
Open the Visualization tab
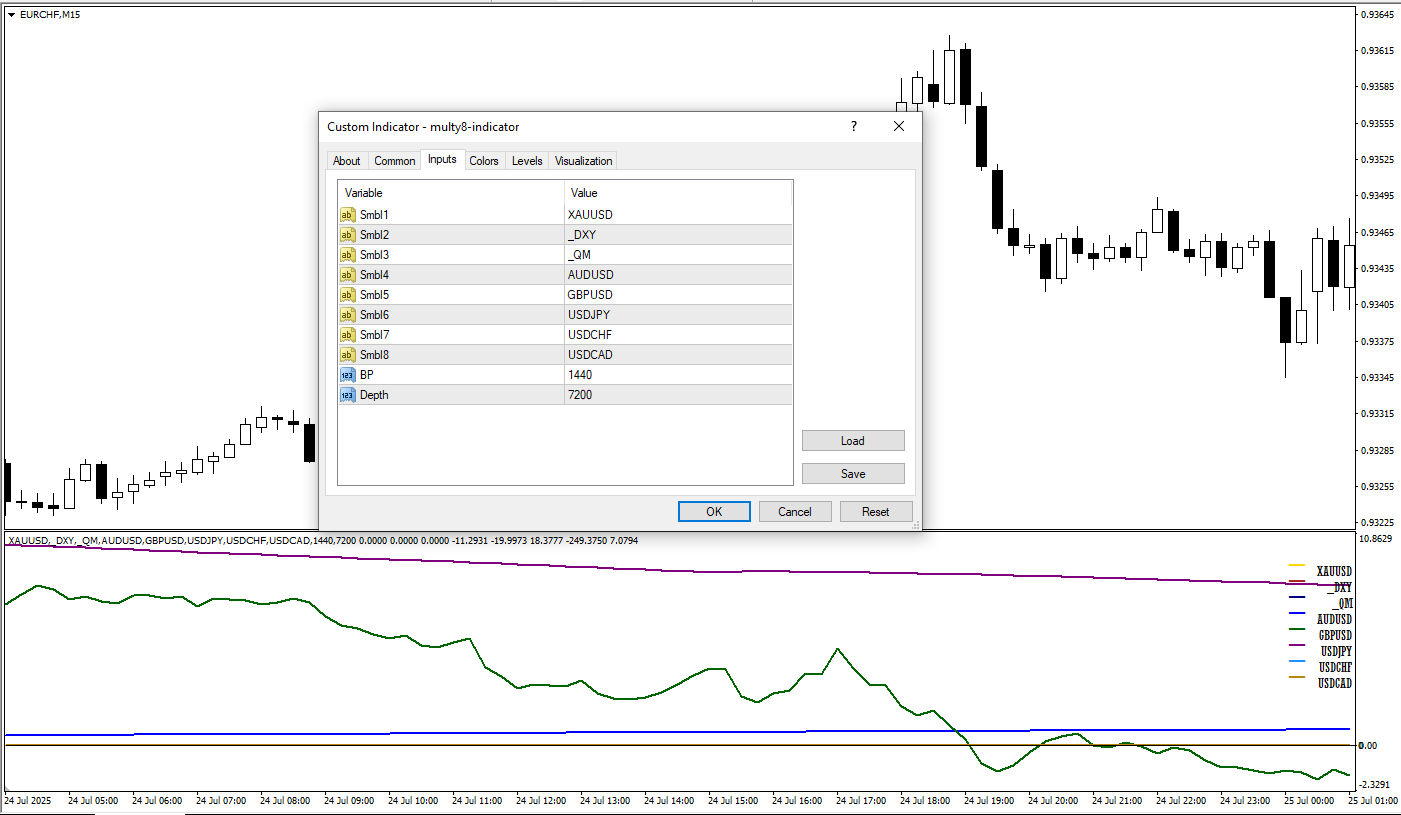[583, 161]
